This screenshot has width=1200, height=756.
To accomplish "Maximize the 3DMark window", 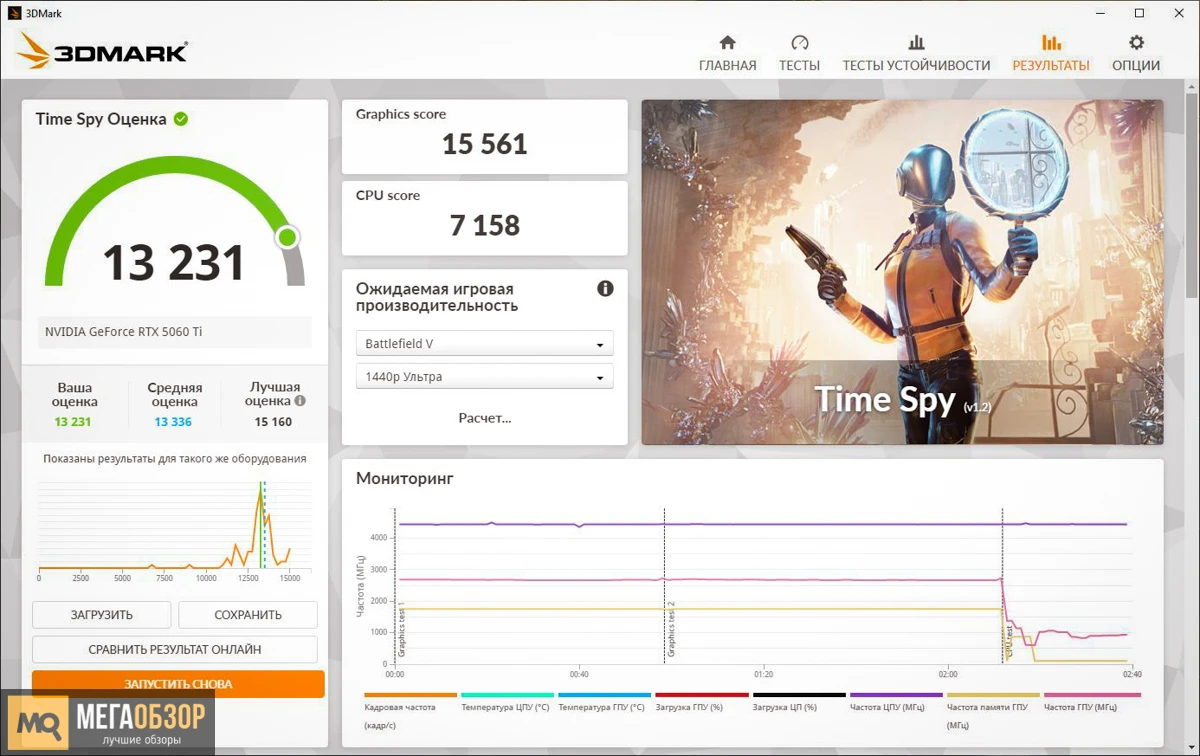I will 1139,13.
